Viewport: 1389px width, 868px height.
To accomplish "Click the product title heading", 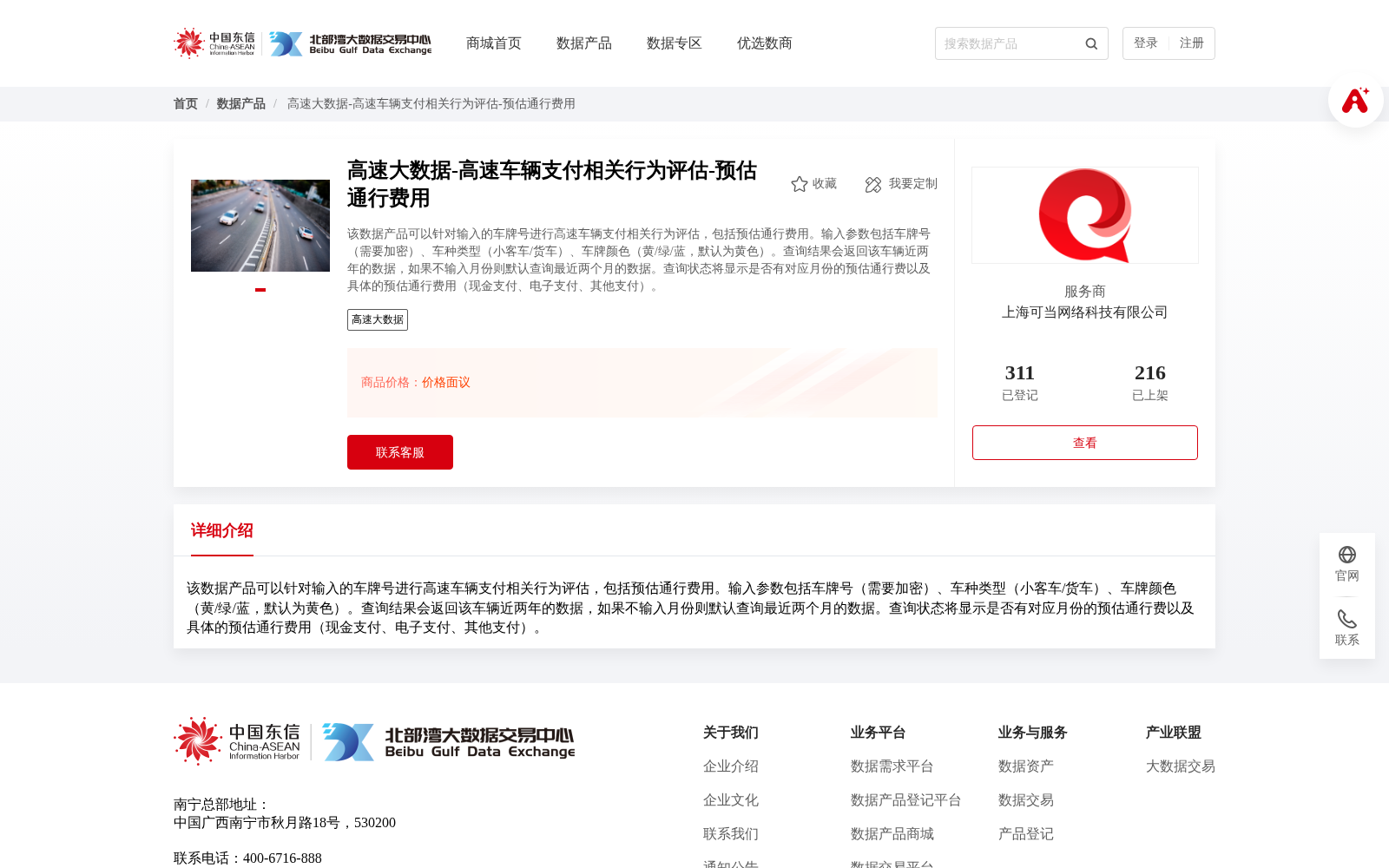I will coord(552,184).
